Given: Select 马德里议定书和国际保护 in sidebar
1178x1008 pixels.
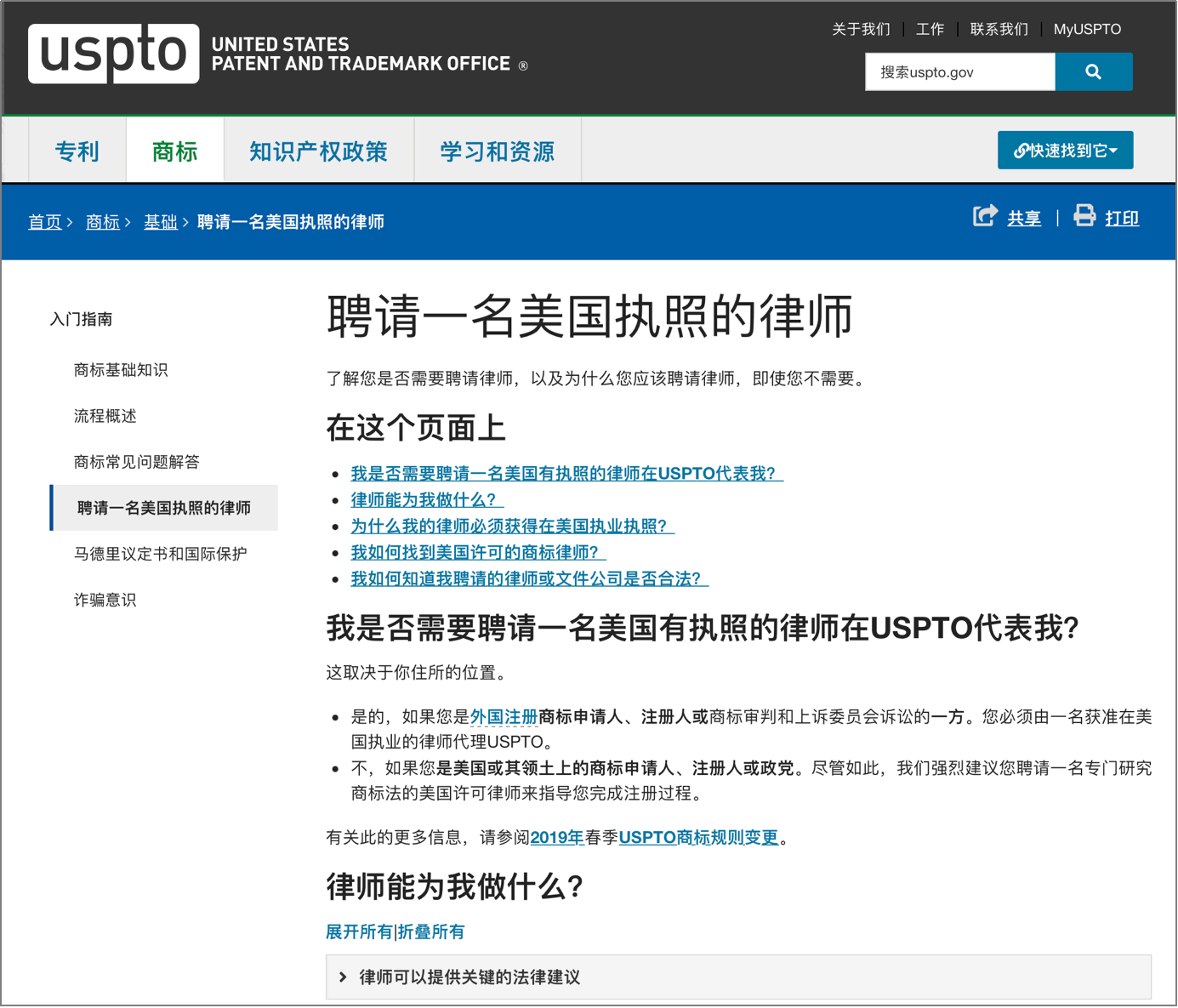Looking at the screenshot, I should (160, 554).
